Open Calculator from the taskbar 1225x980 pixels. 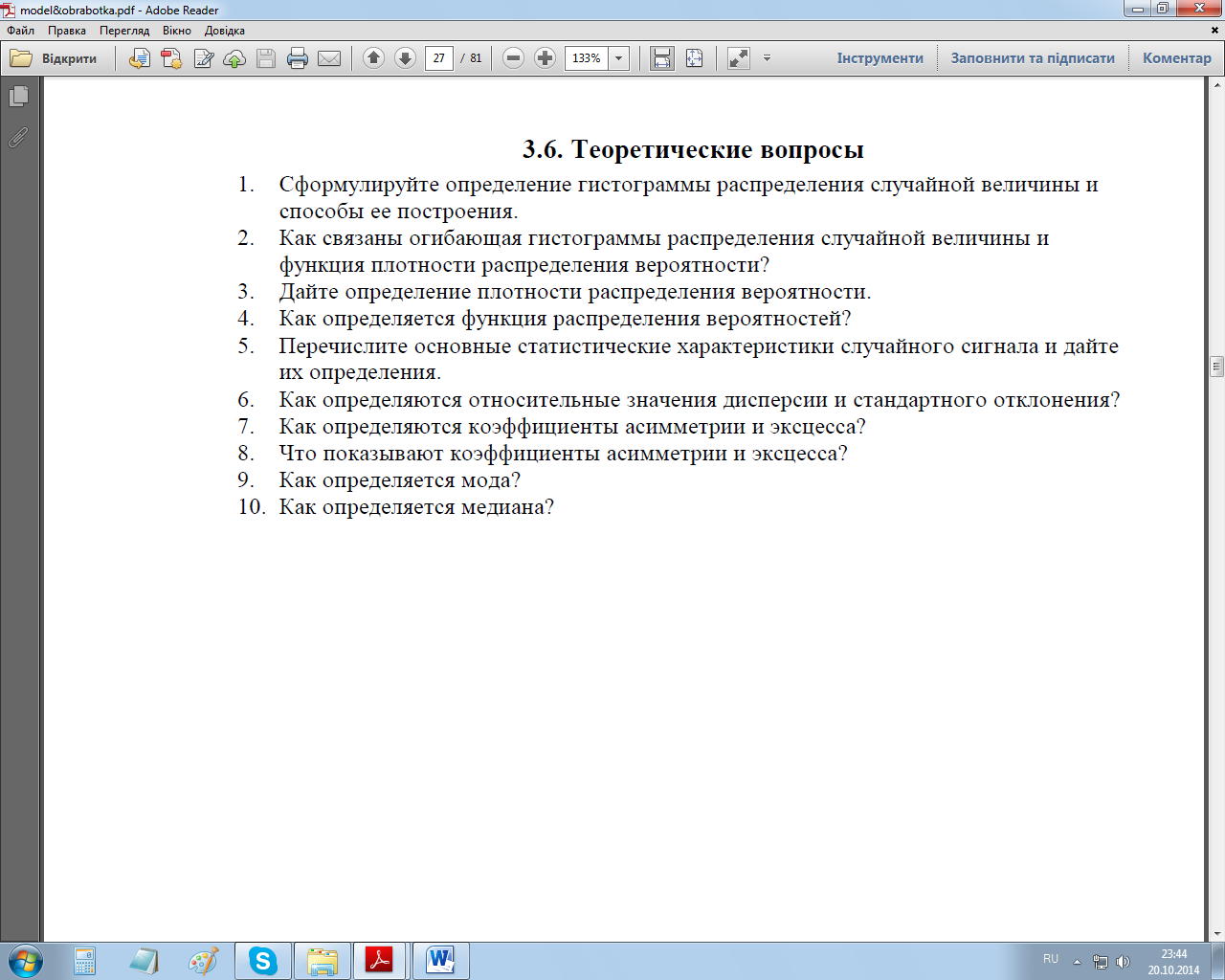point(85,961)
